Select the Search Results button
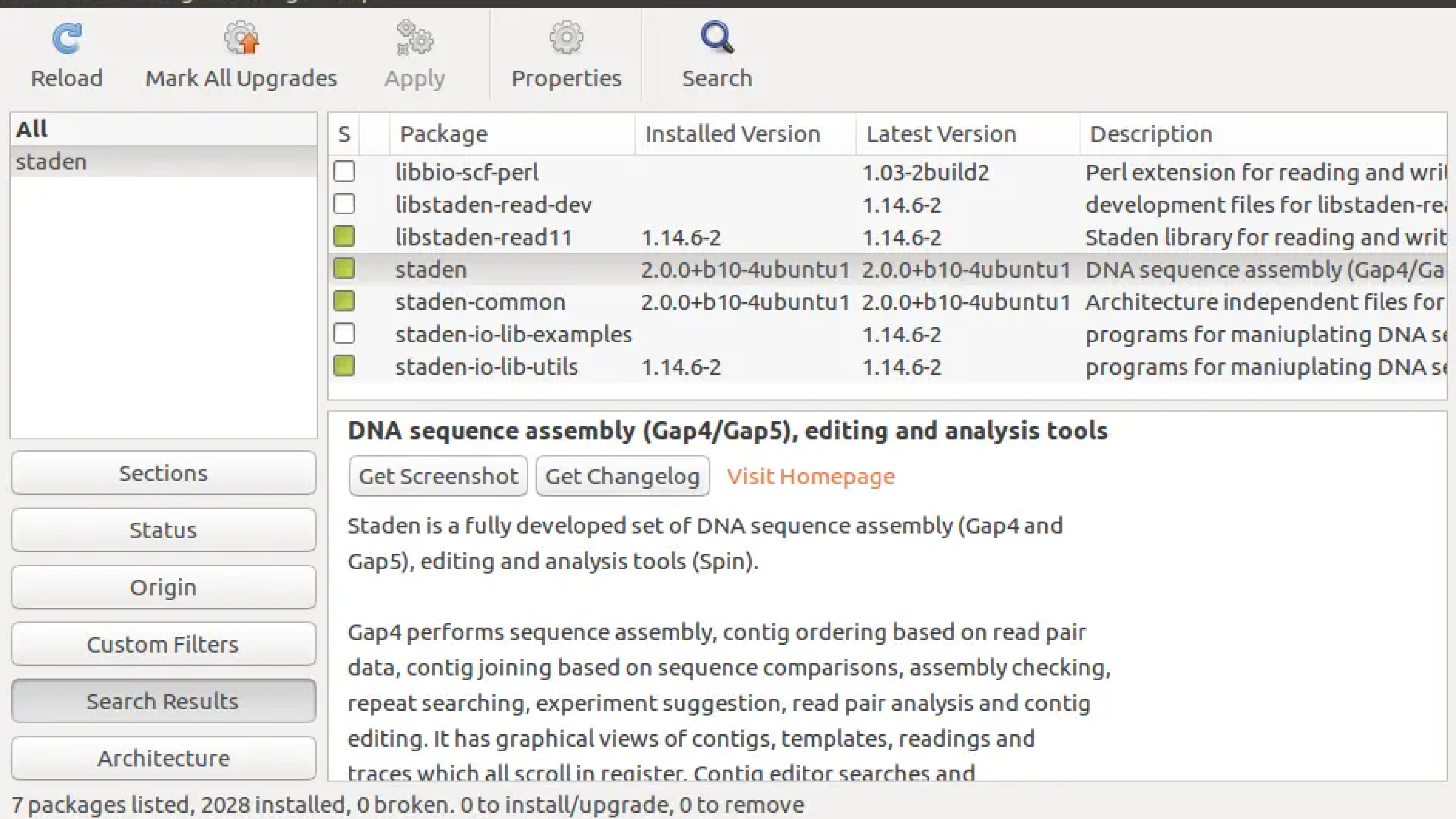The image size is (1456, 819). point(163,701)
